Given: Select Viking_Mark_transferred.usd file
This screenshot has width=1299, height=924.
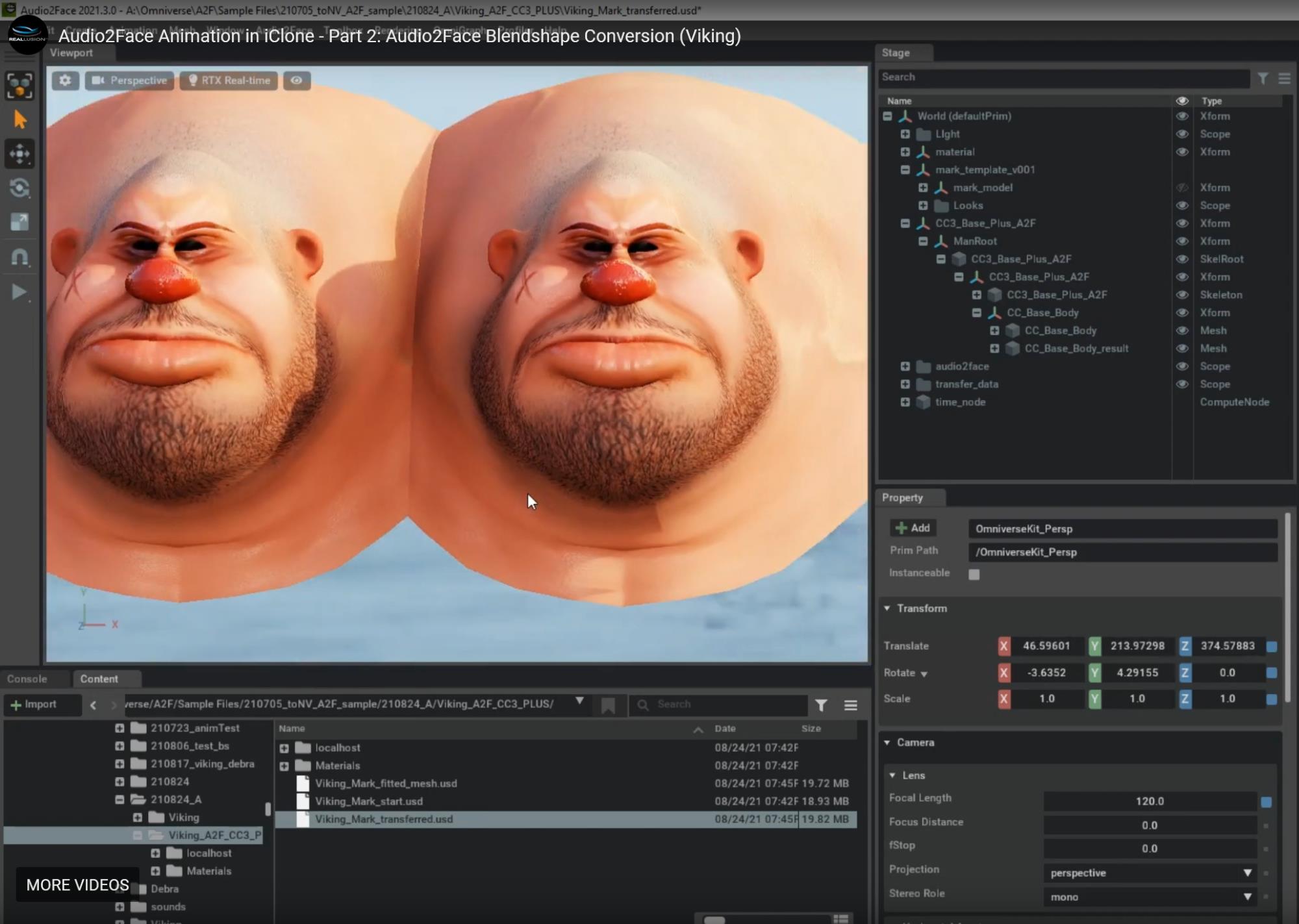Looking at the screenshot, I should [x=566, y=819].
